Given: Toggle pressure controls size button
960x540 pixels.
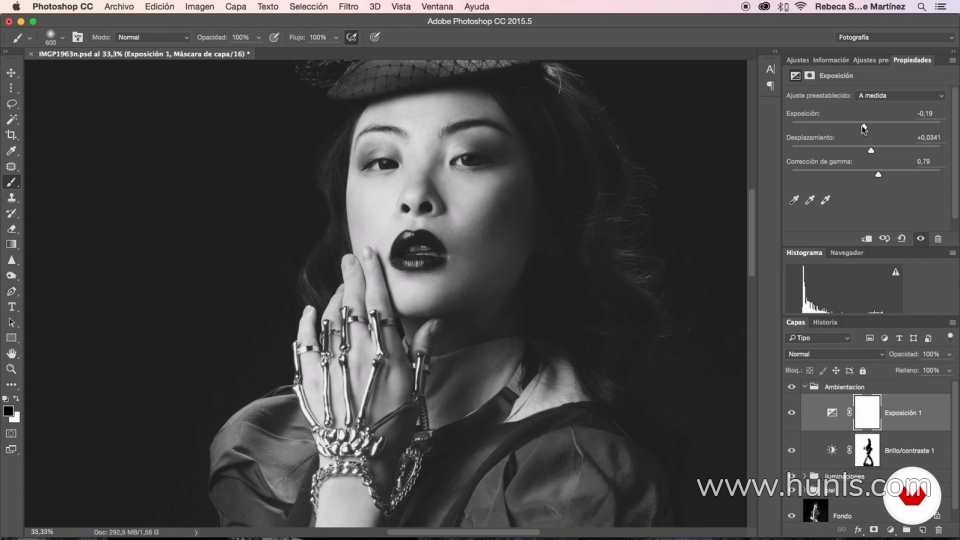Looking at the screenshot, I should coord(375,37).
